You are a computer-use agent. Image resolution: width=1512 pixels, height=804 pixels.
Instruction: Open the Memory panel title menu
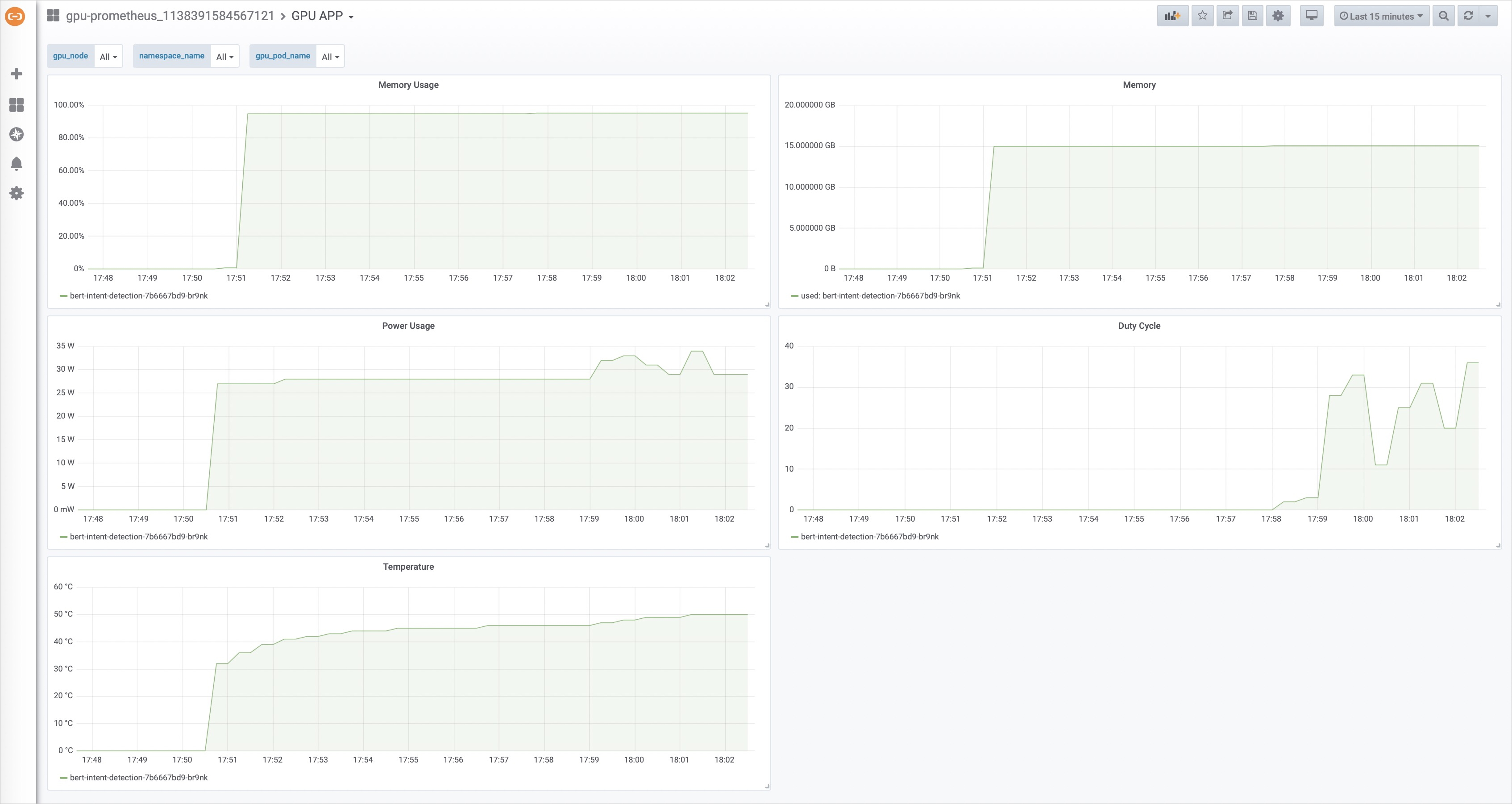click(1139, 85)
